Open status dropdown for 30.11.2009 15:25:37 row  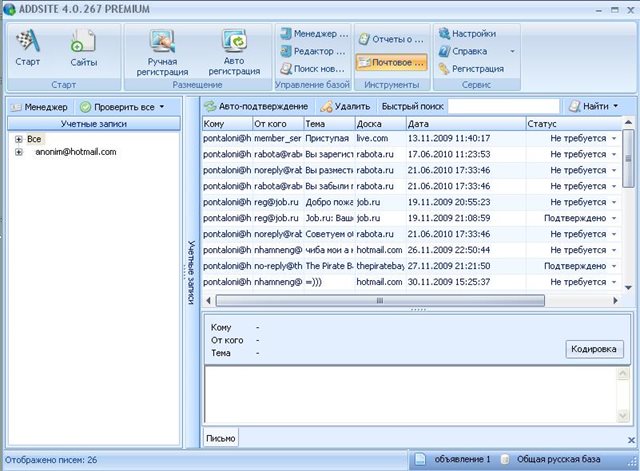(614, 282)
